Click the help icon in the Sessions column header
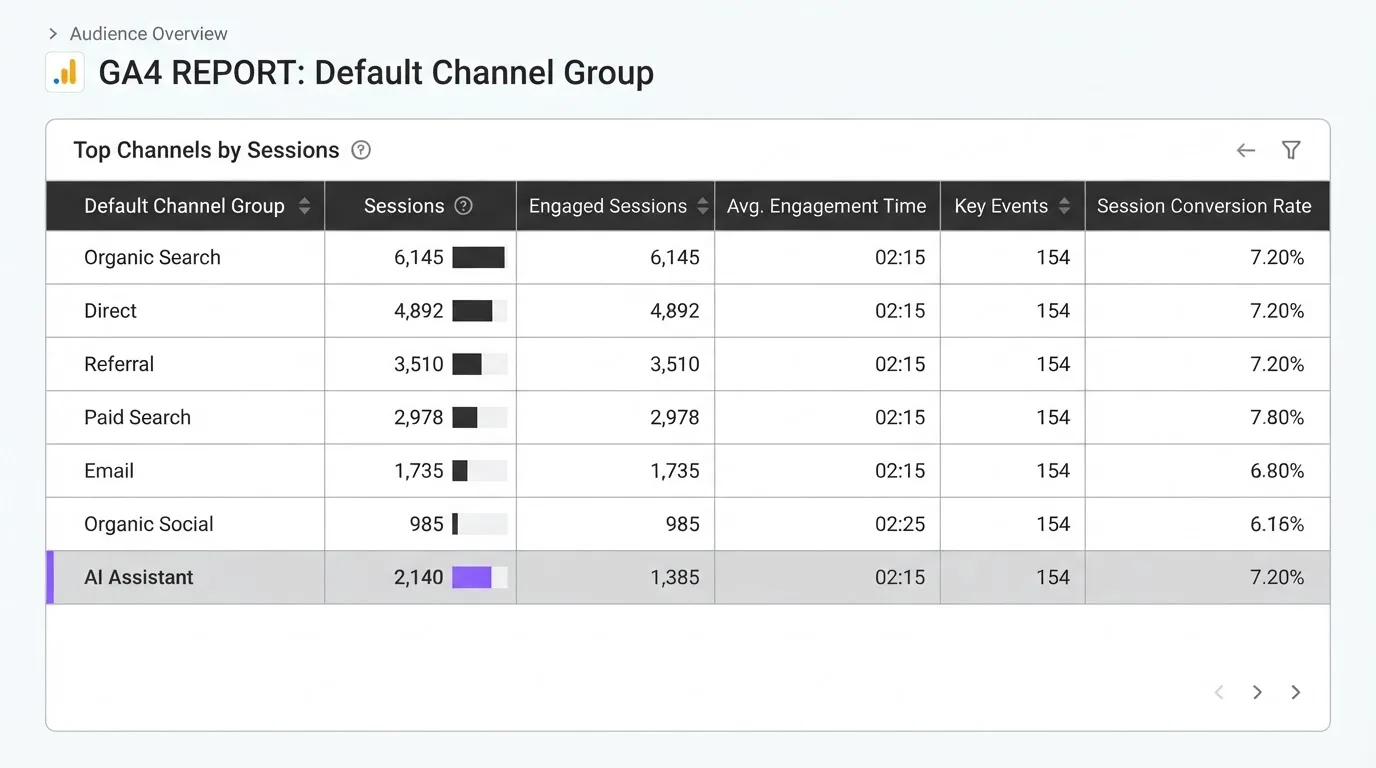The image size is (1376, 768). pos(463,206)
